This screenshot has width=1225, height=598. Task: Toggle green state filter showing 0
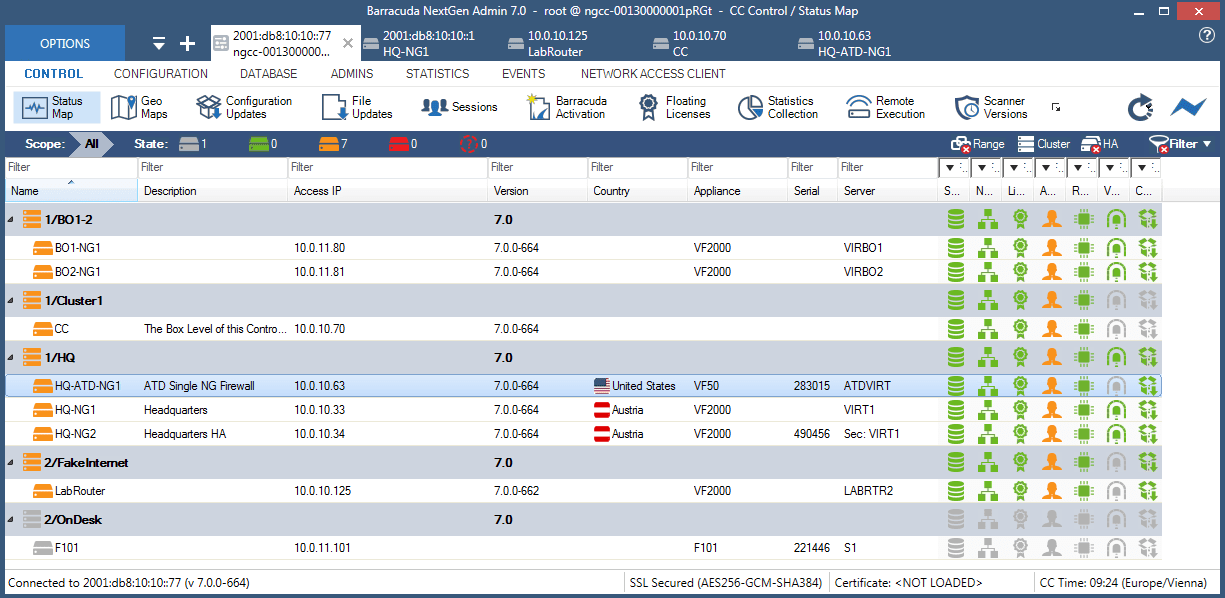point(262,144)
